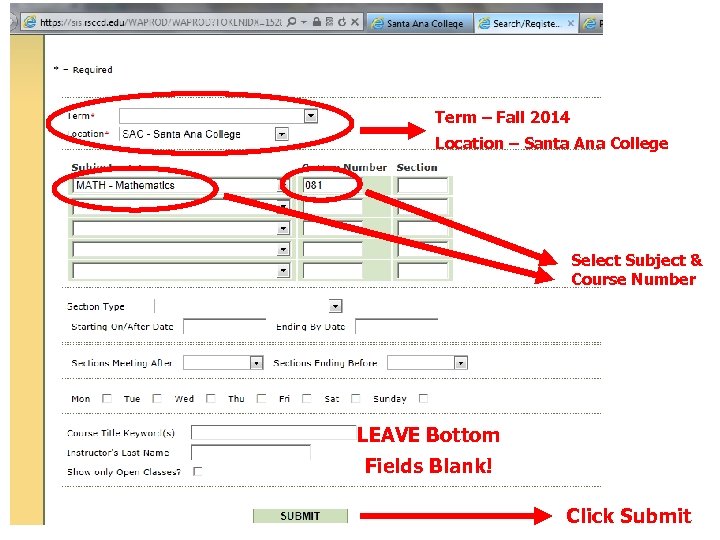The width and height of the screenshot is (720, 540).
Task: Click the Instructor's Last Name field
Action: click(x=251, y=452)
